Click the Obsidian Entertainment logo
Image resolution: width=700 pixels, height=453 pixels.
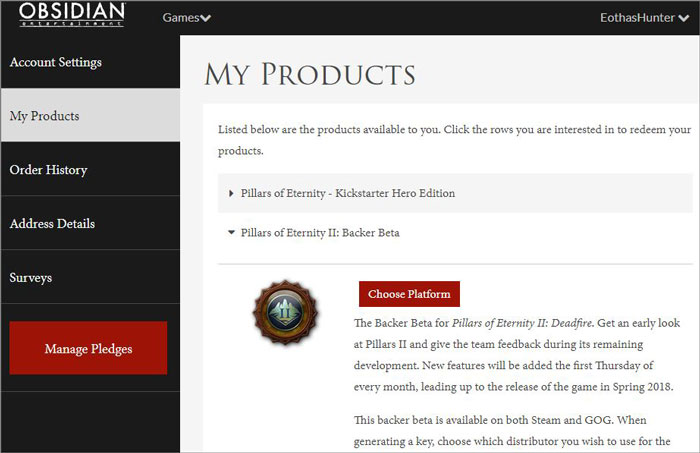click(72, 15)
